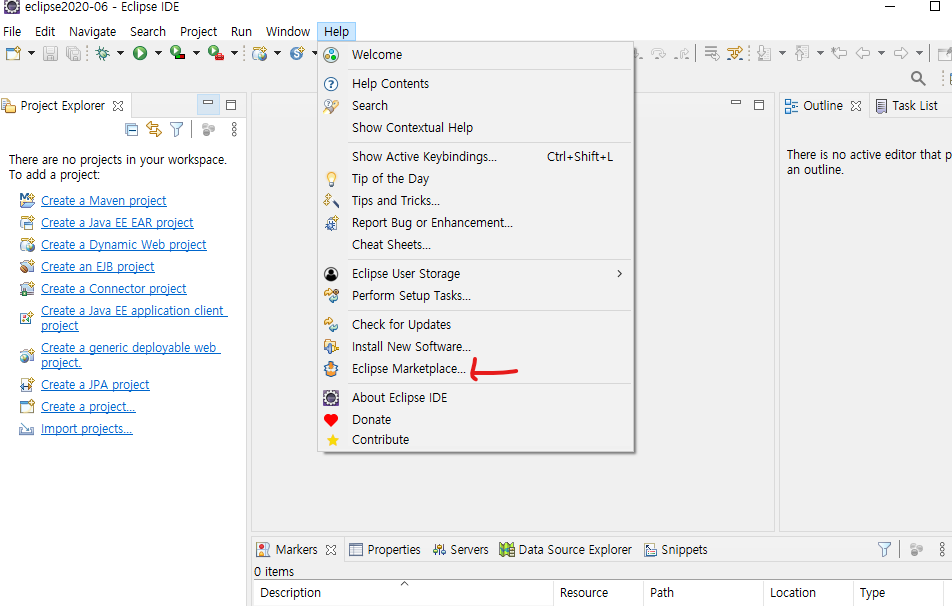Open Project Explorer view menu dots
This screenshot has height=606, width=952.
point(234,129)
